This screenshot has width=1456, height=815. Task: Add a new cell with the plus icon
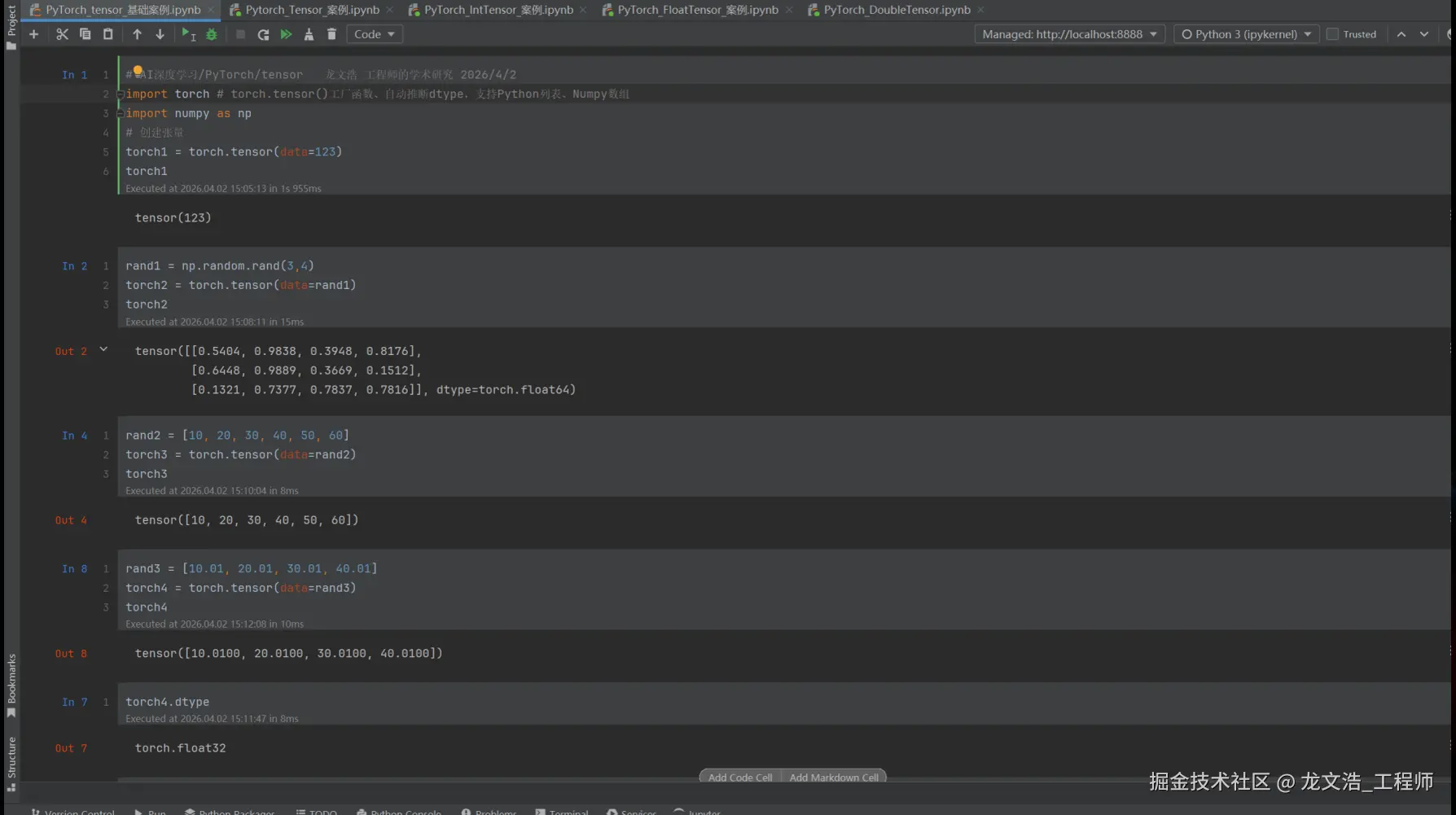click(x=33, y=34)
